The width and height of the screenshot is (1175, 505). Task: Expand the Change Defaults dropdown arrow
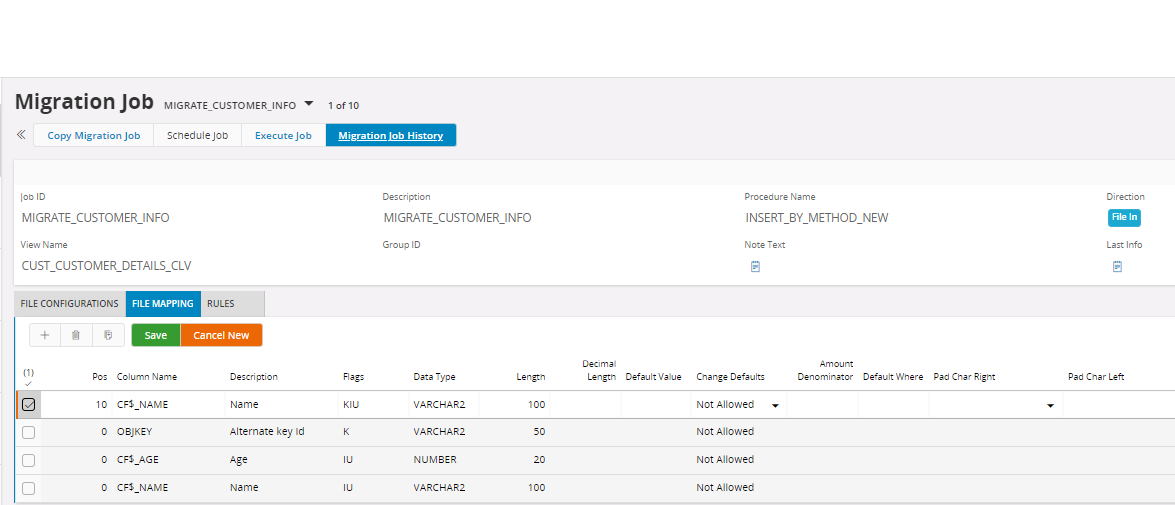[x=775, y=405]
